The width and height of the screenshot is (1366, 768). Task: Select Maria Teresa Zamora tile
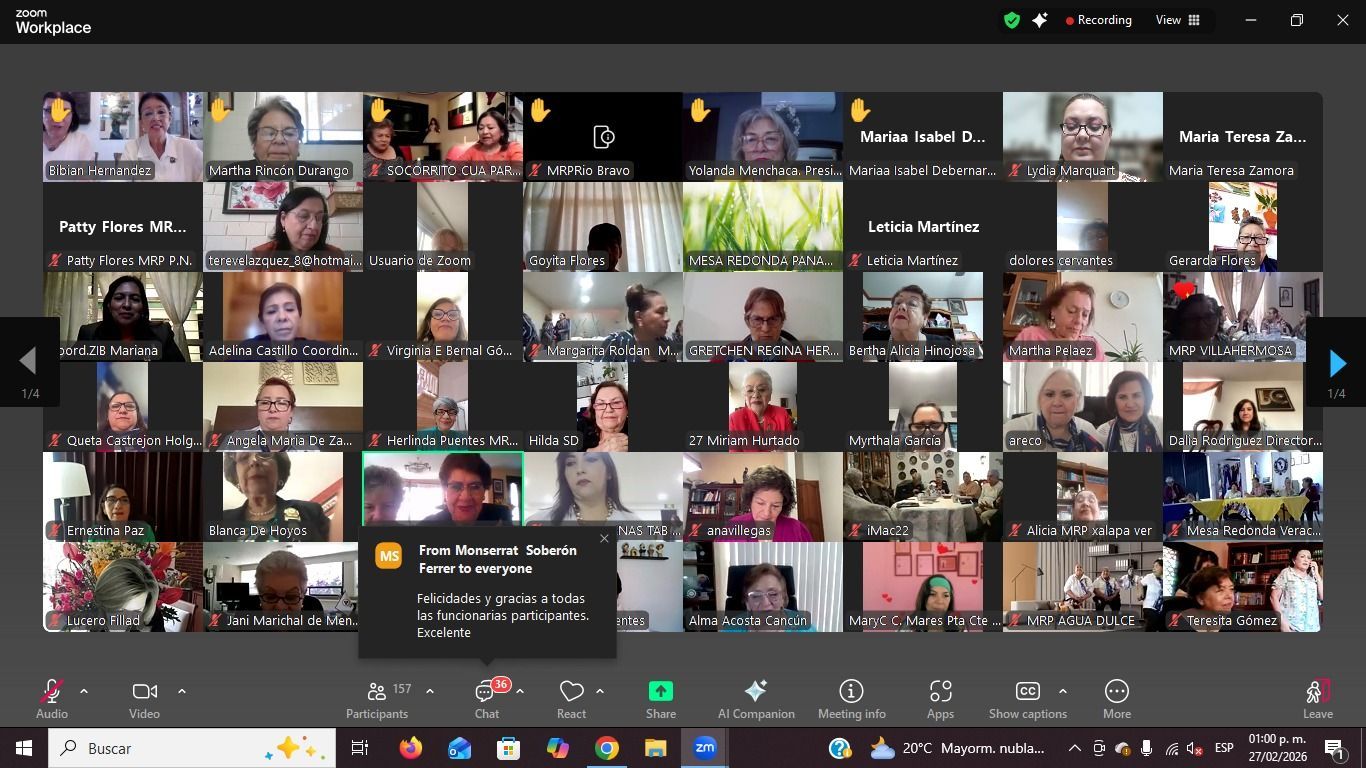point(1243,137)
